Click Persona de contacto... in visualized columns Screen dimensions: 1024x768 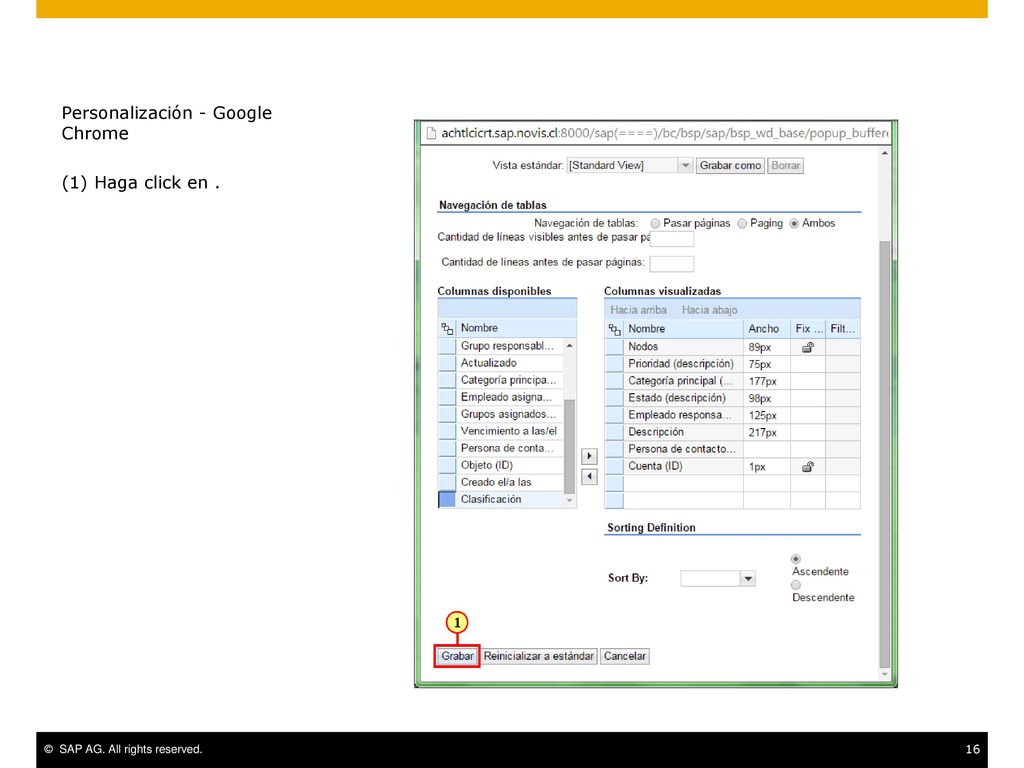682,449
